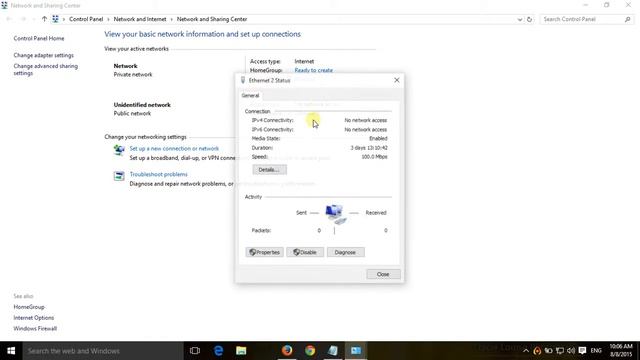Viewport: 640px width, 360px height.
Task: Click the network tray icon
Action: 560,351
